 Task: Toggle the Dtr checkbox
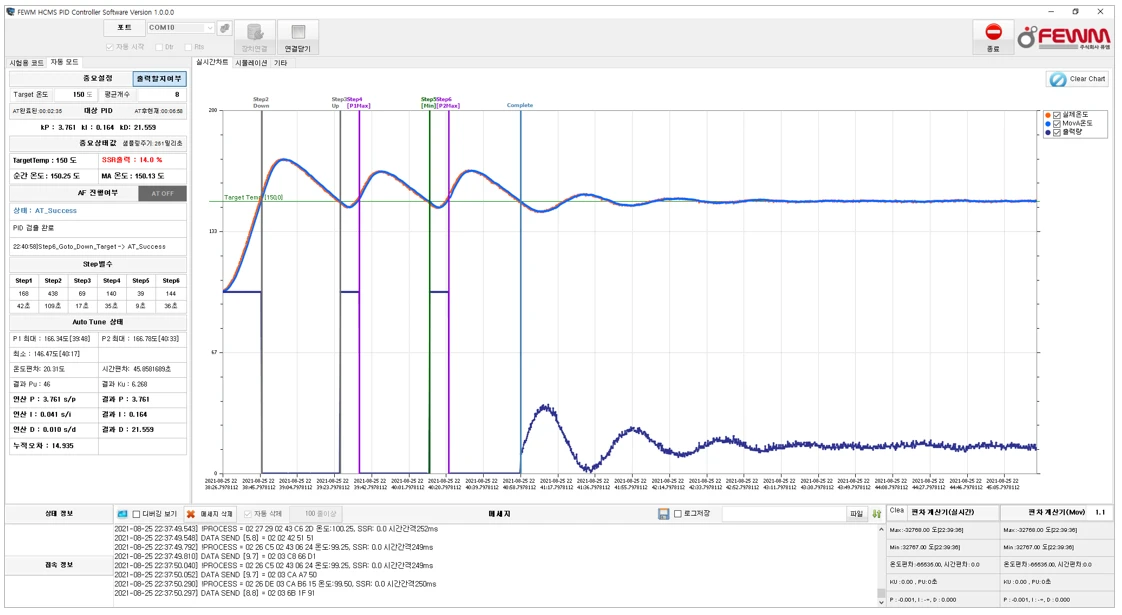point(159,47)
